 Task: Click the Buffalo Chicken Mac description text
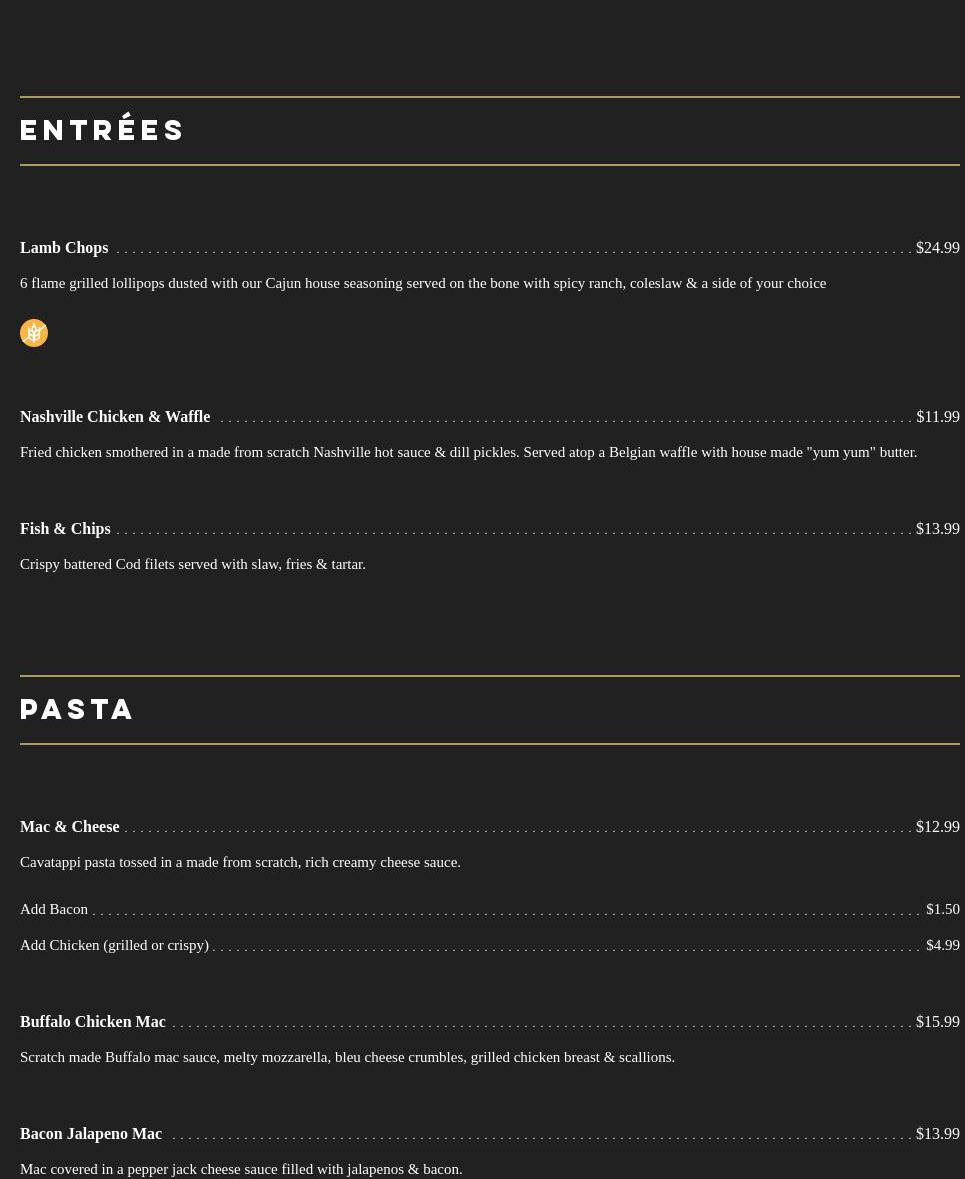(x=347, y=1057)
